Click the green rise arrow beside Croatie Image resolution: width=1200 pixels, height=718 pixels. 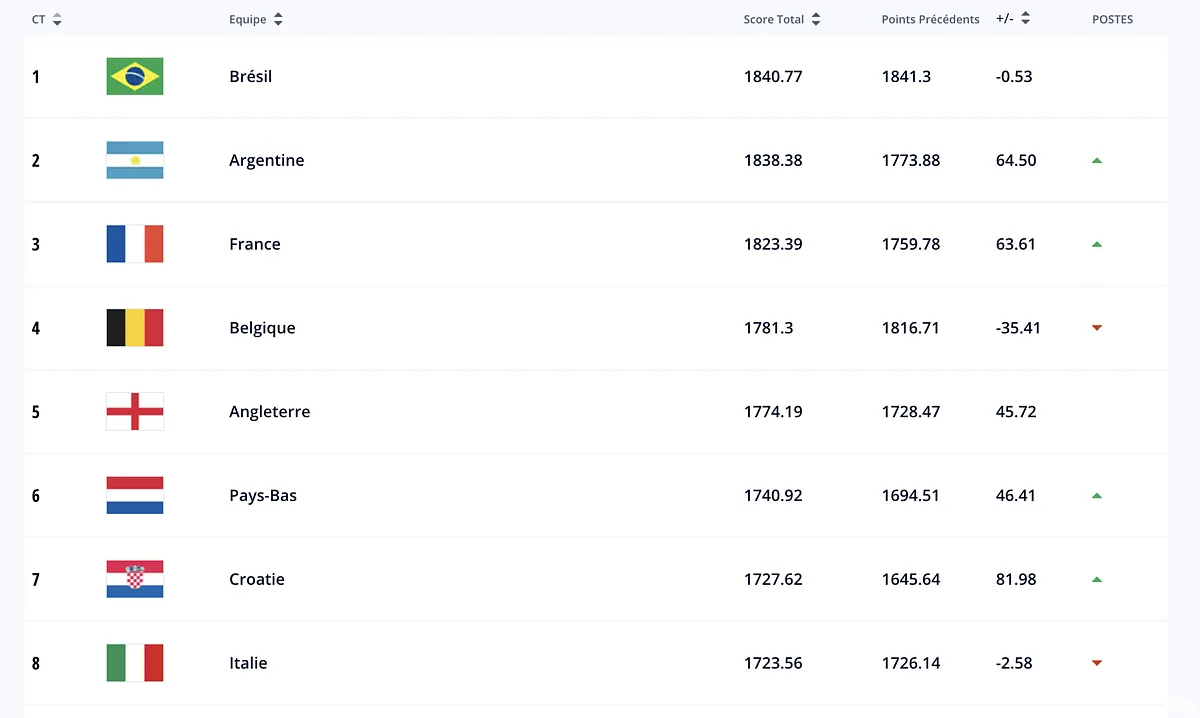tap(1097, 579)
